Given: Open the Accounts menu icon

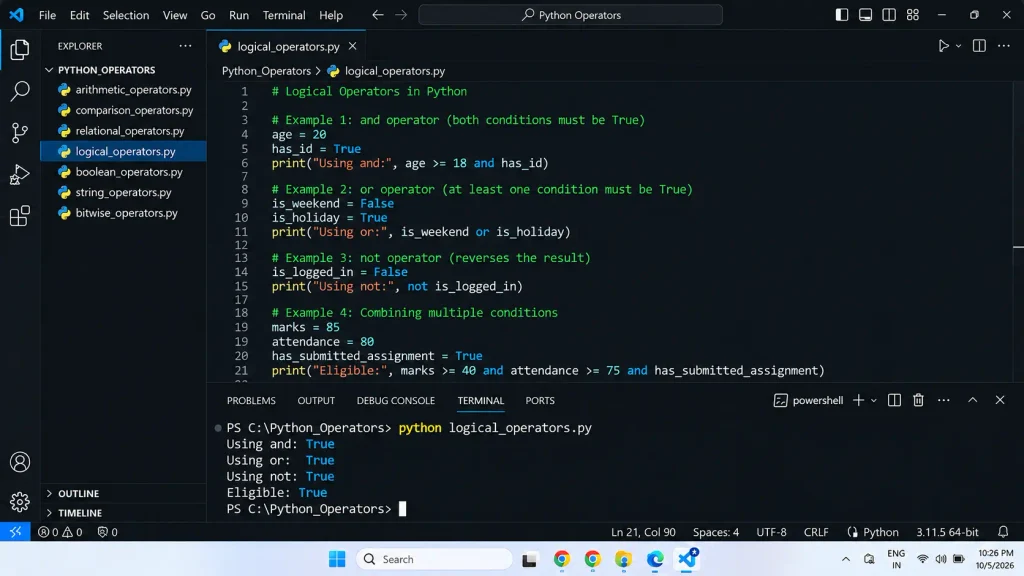Looking at the screenshot, I should point(20,462).
